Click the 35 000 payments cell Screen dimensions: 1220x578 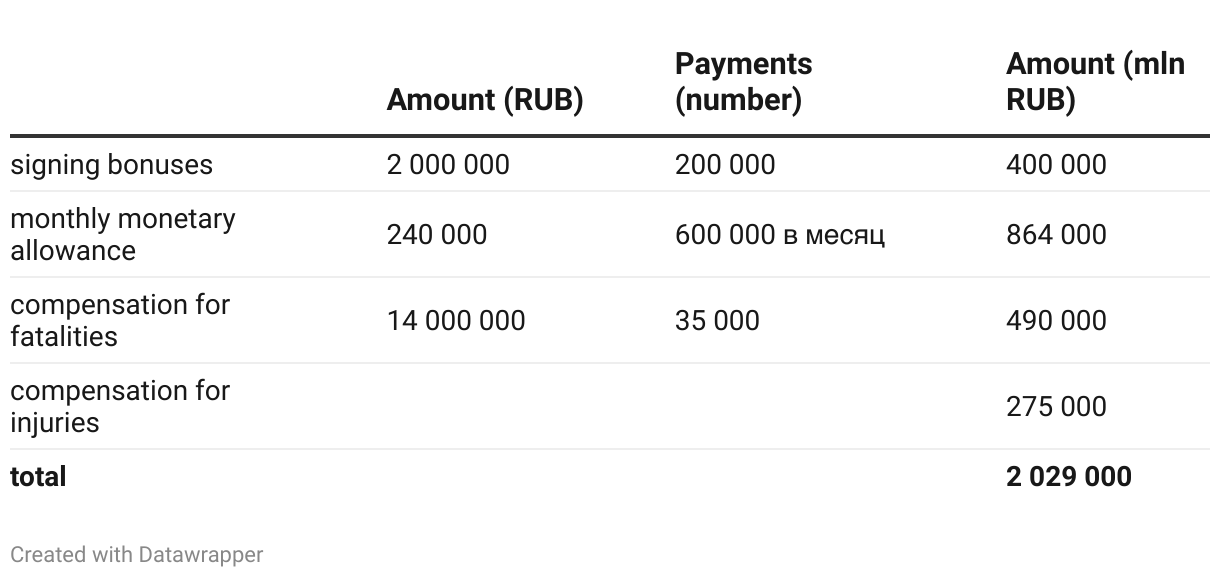717,320
